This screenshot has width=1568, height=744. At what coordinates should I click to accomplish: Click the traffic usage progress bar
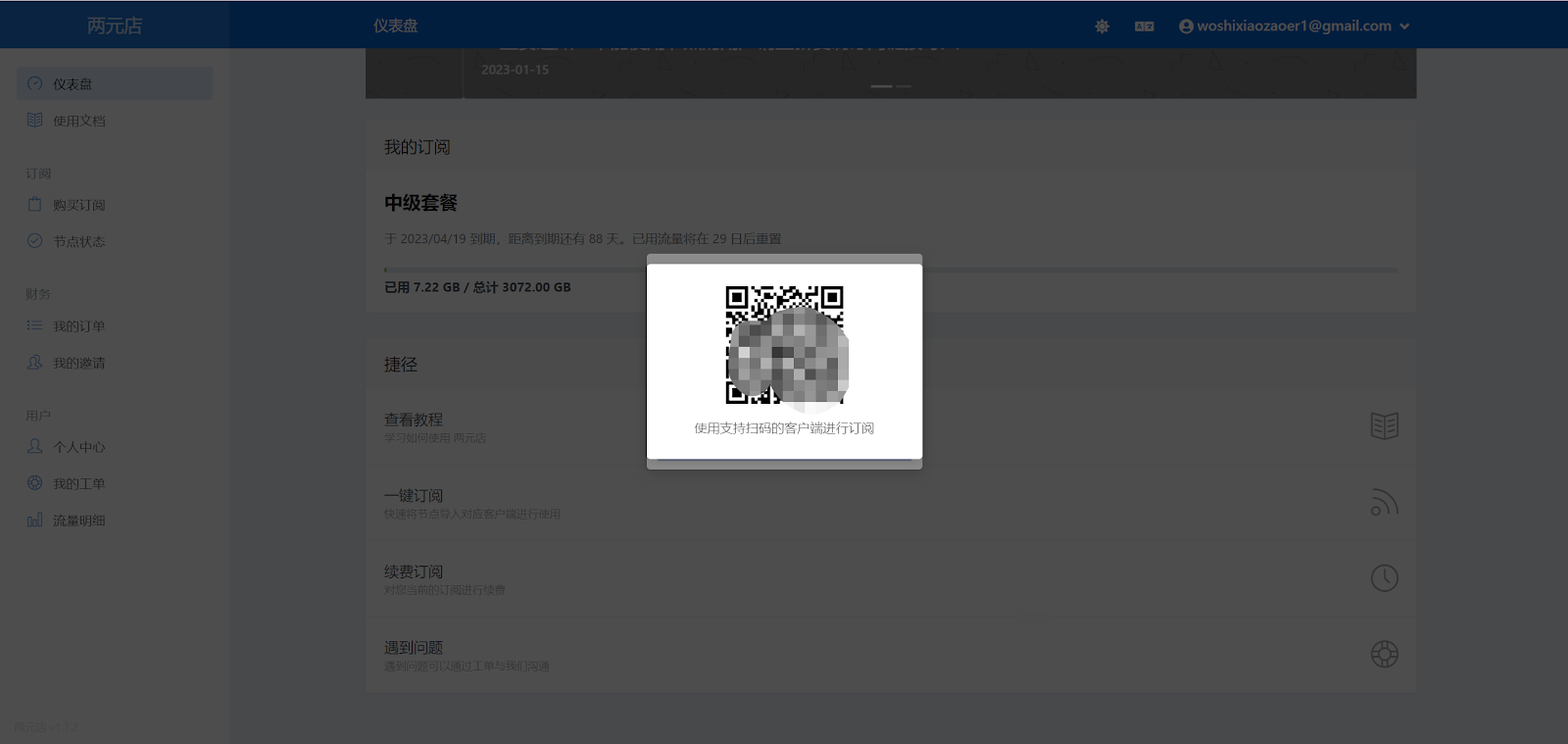pyautogui.click(x=891, y=270)
